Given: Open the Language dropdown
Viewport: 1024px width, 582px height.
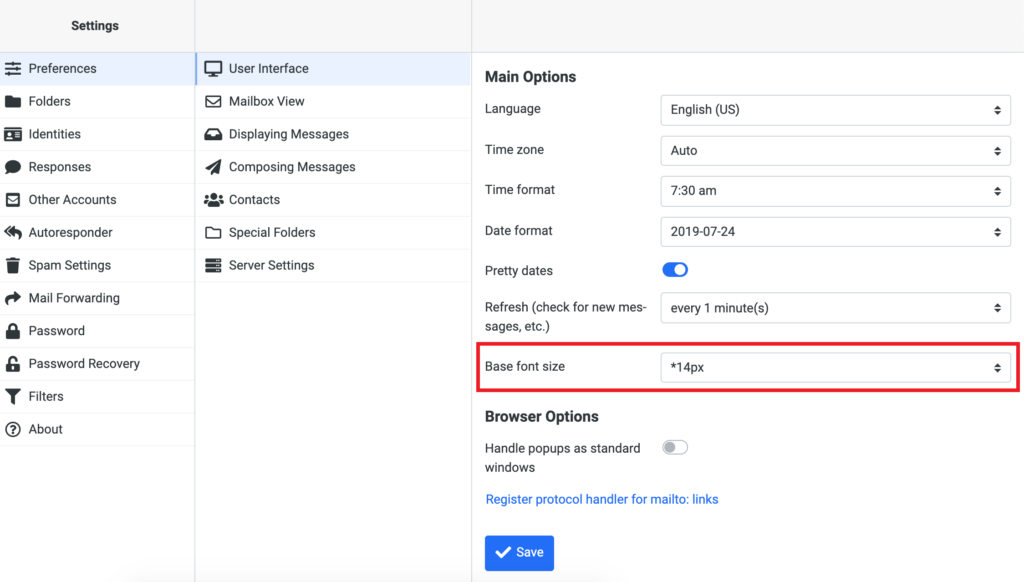Looking at the screenshot, I should pos(835,110).
